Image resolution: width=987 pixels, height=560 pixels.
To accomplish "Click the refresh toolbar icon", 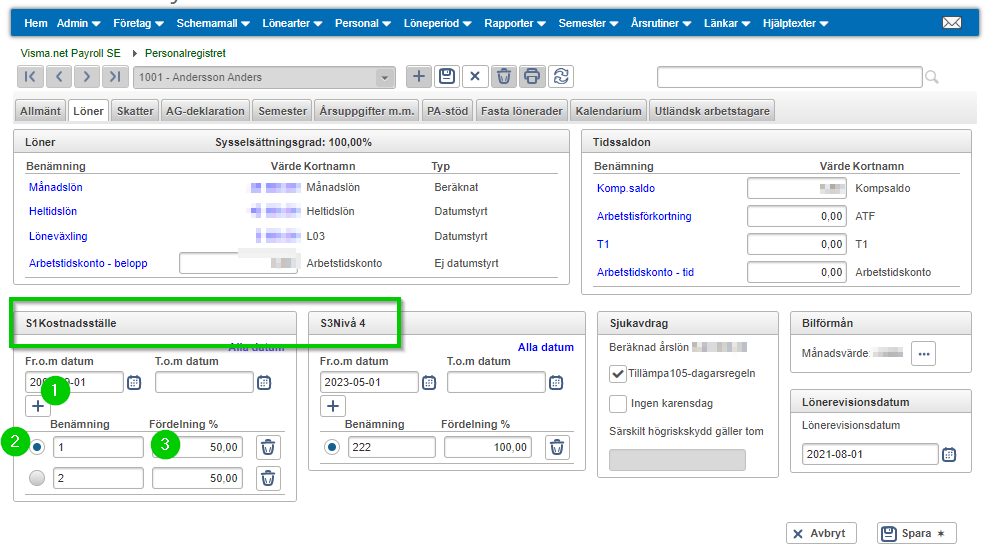I will 561,77.
